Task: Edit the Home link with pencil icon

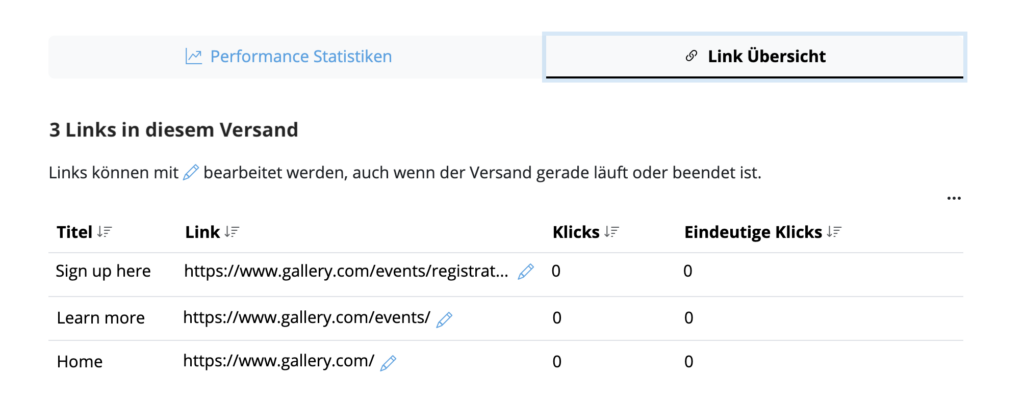Action: [389, 363]
